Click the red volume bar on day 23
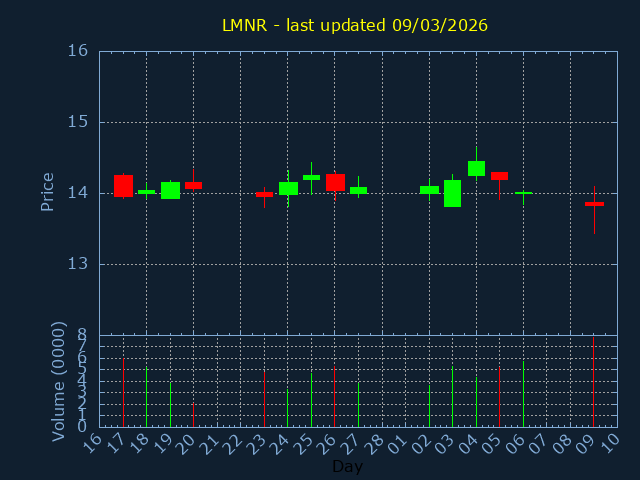This screenshot has width=640, height=480. 264,399
